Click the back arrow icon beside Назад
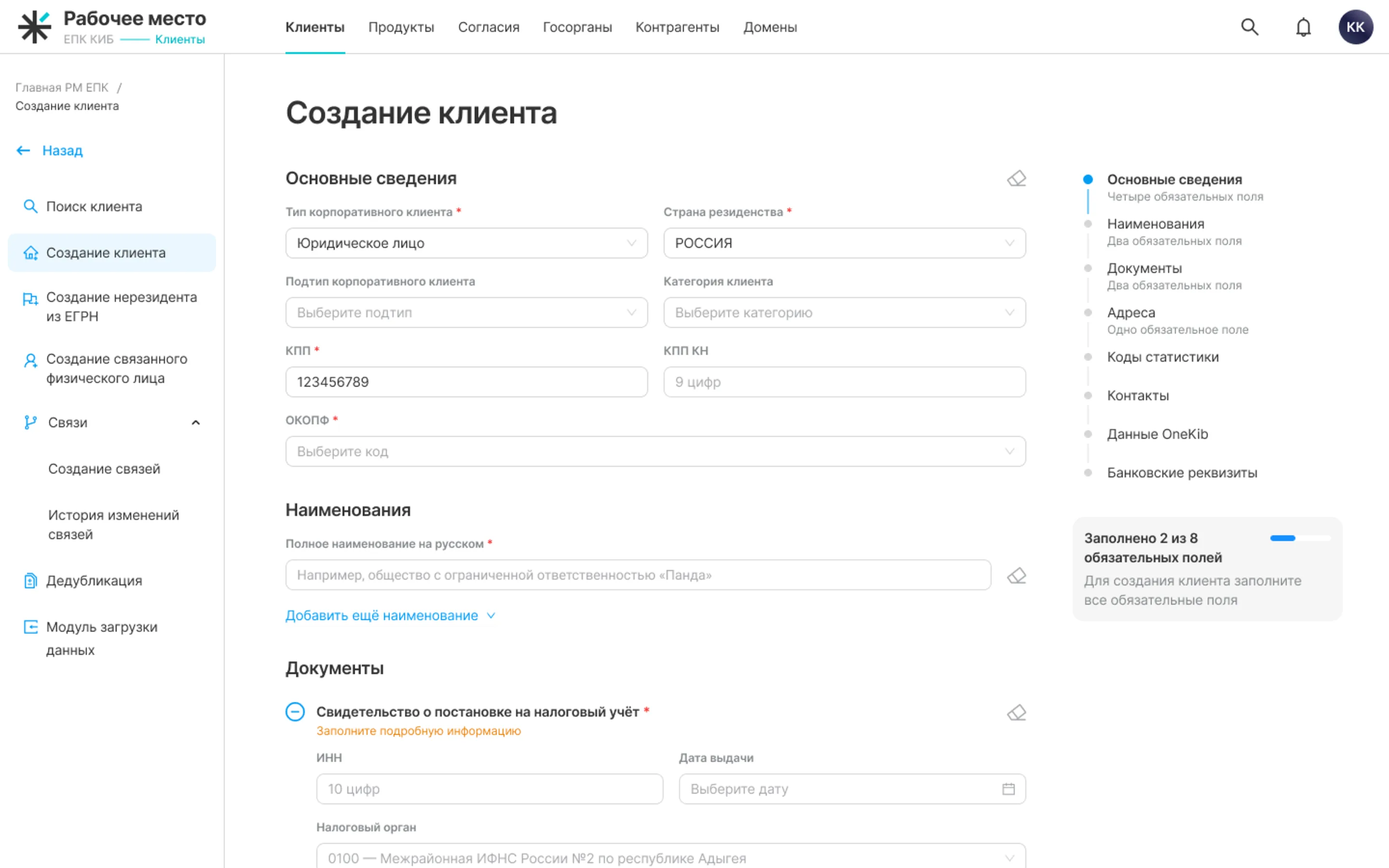Screen dimensions: 1389x868 coord(23,150)
